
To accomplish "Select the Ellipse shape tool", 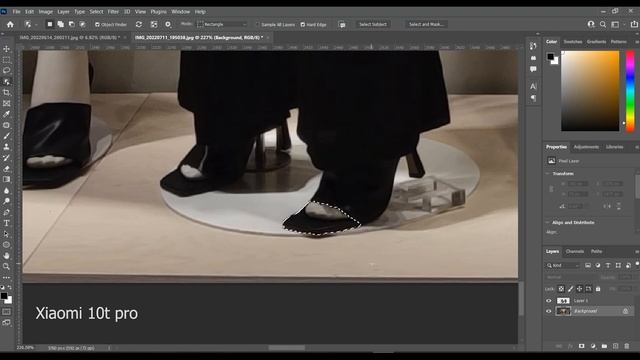I will [x=7, y=245].
